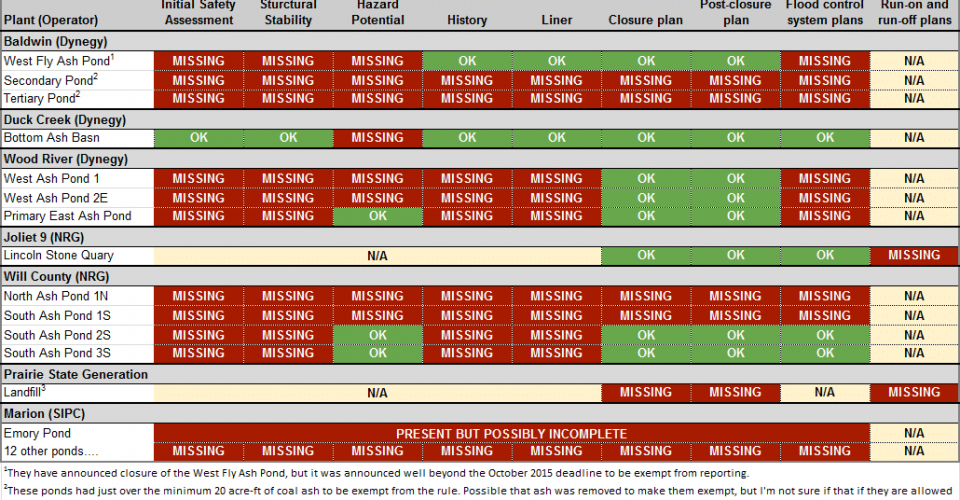Select the Wood River (Dynegy) group row
This screenshot has height=500, width=960.
tap(479, 159)
